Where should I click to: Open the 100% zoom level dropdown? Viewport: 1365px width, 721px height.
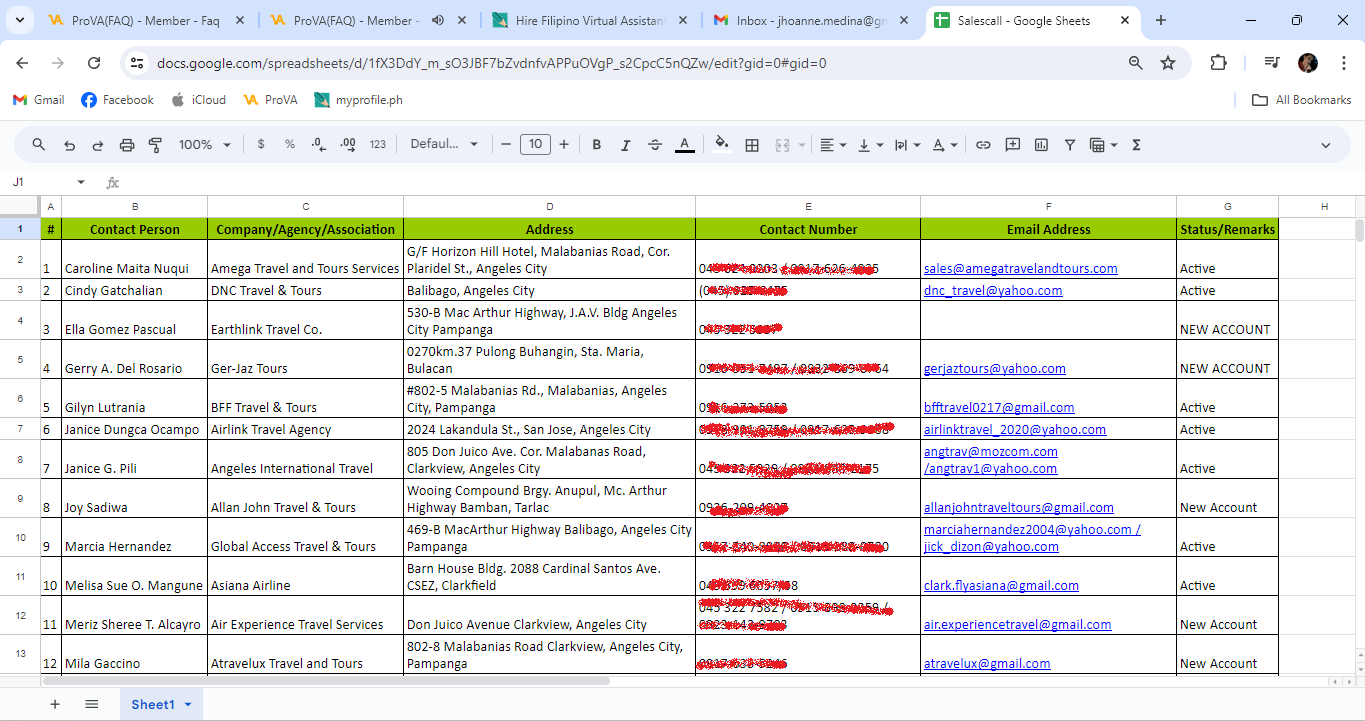205,145
